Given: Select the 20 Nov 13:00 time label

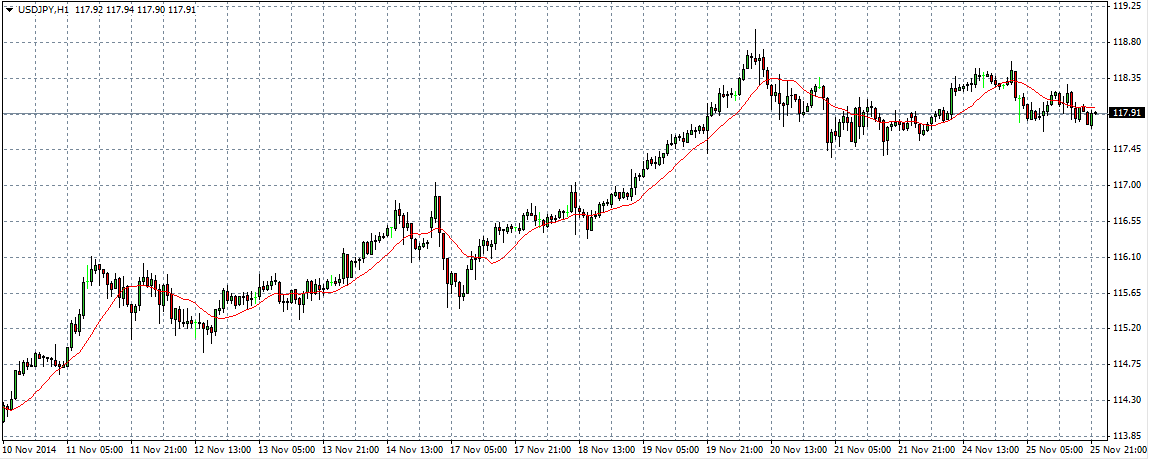Looking at the screenshot, I should pyautogui.click(x=802, y=450).
